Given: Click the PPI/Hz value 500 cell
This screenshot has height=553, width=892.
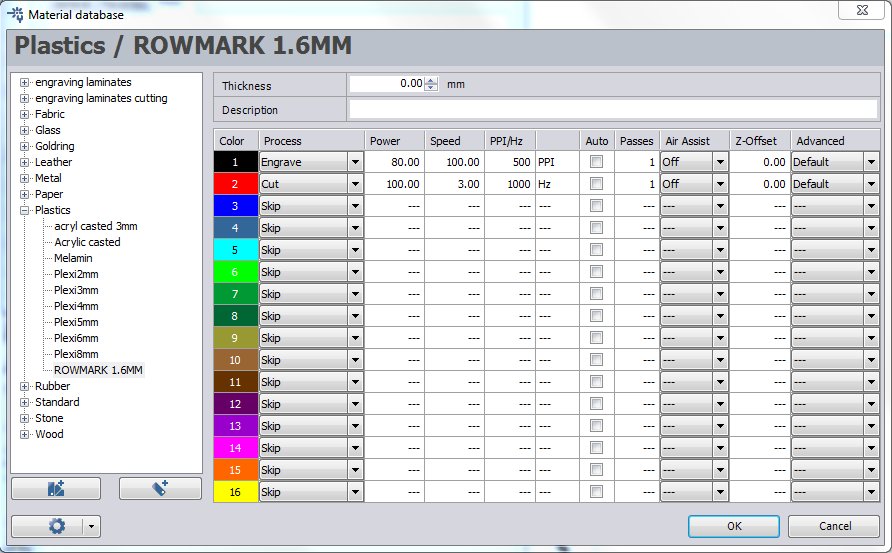Looking at the screenshot, I should (x=510, y=162).
